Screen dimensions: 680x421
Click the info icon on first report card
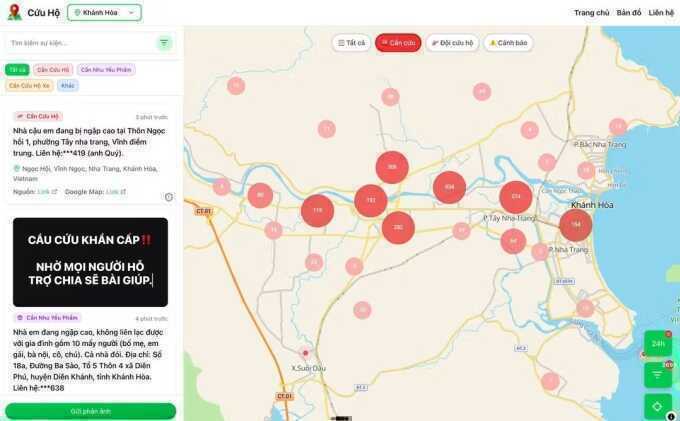point(169,197)
